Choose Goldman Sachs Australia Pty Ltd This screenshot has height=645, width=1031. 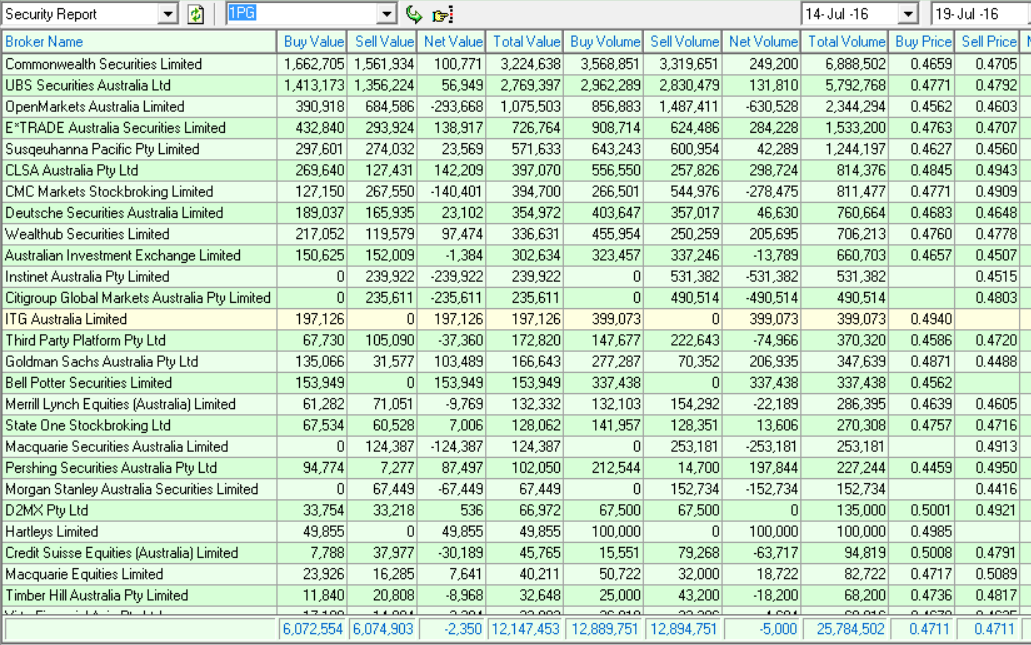[101, 362]
